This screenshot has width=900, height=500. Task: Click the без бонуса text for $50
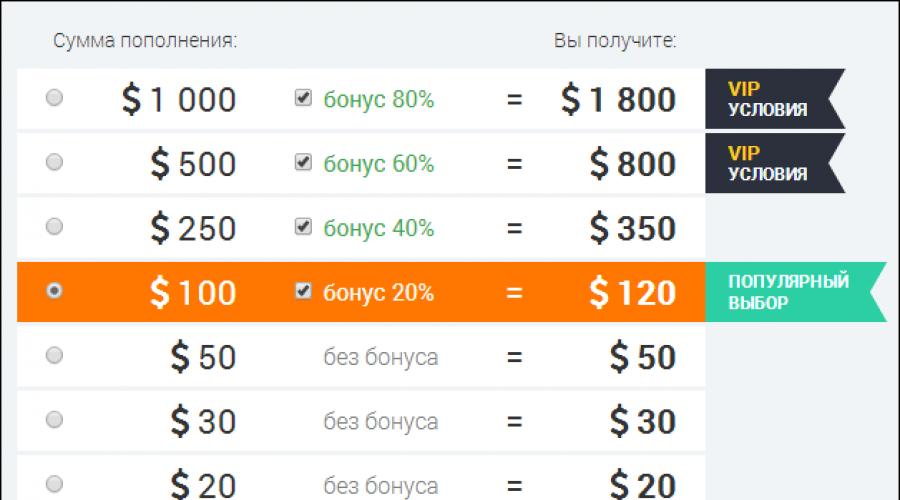[x=380, y=357]
